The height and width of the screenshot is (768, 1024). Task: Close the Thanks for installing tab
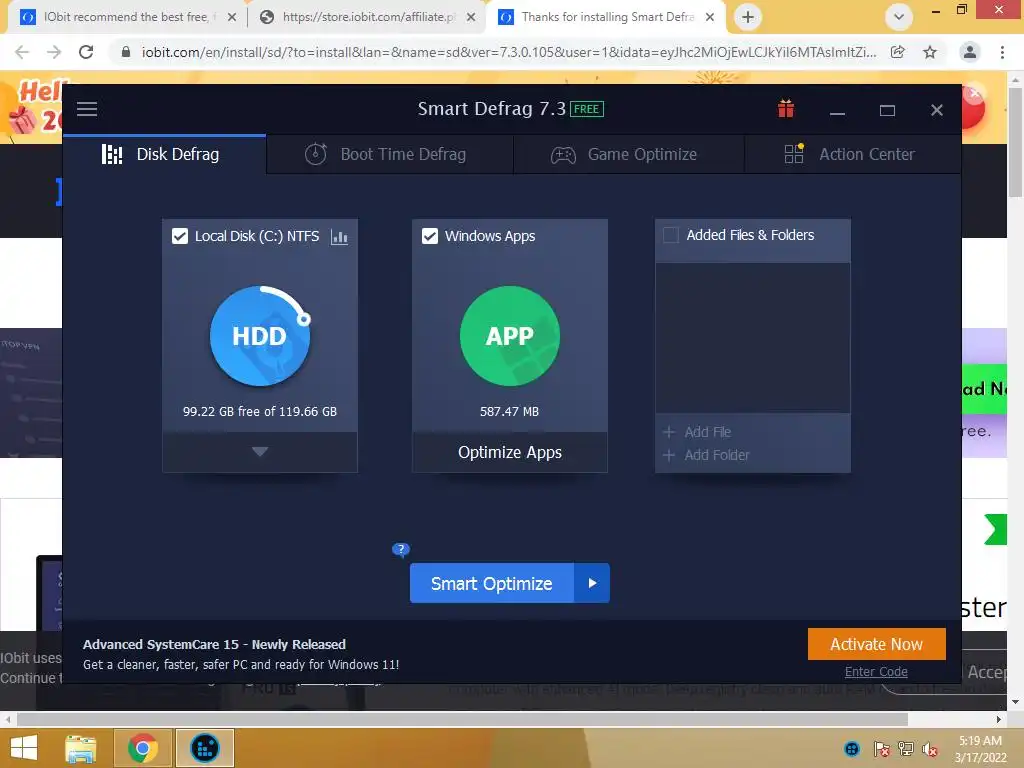coord(710,17)
